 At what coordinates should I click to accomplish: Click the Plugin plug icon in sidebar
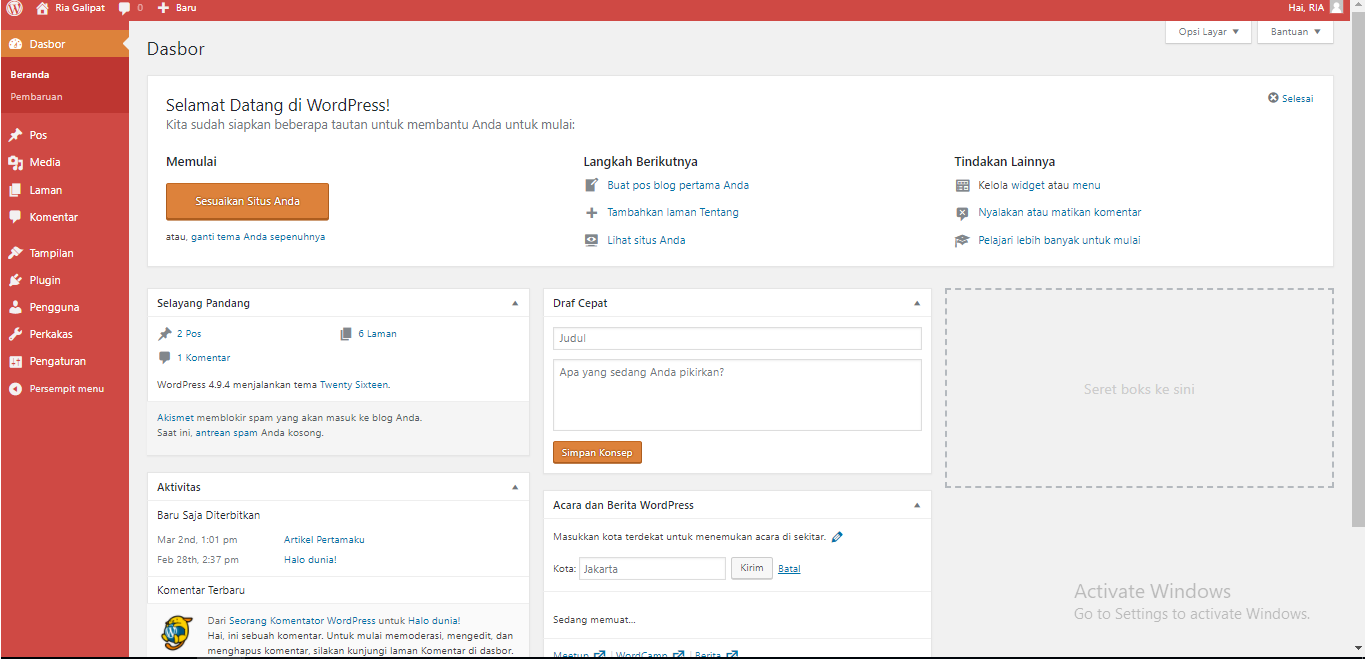point(15,280)
